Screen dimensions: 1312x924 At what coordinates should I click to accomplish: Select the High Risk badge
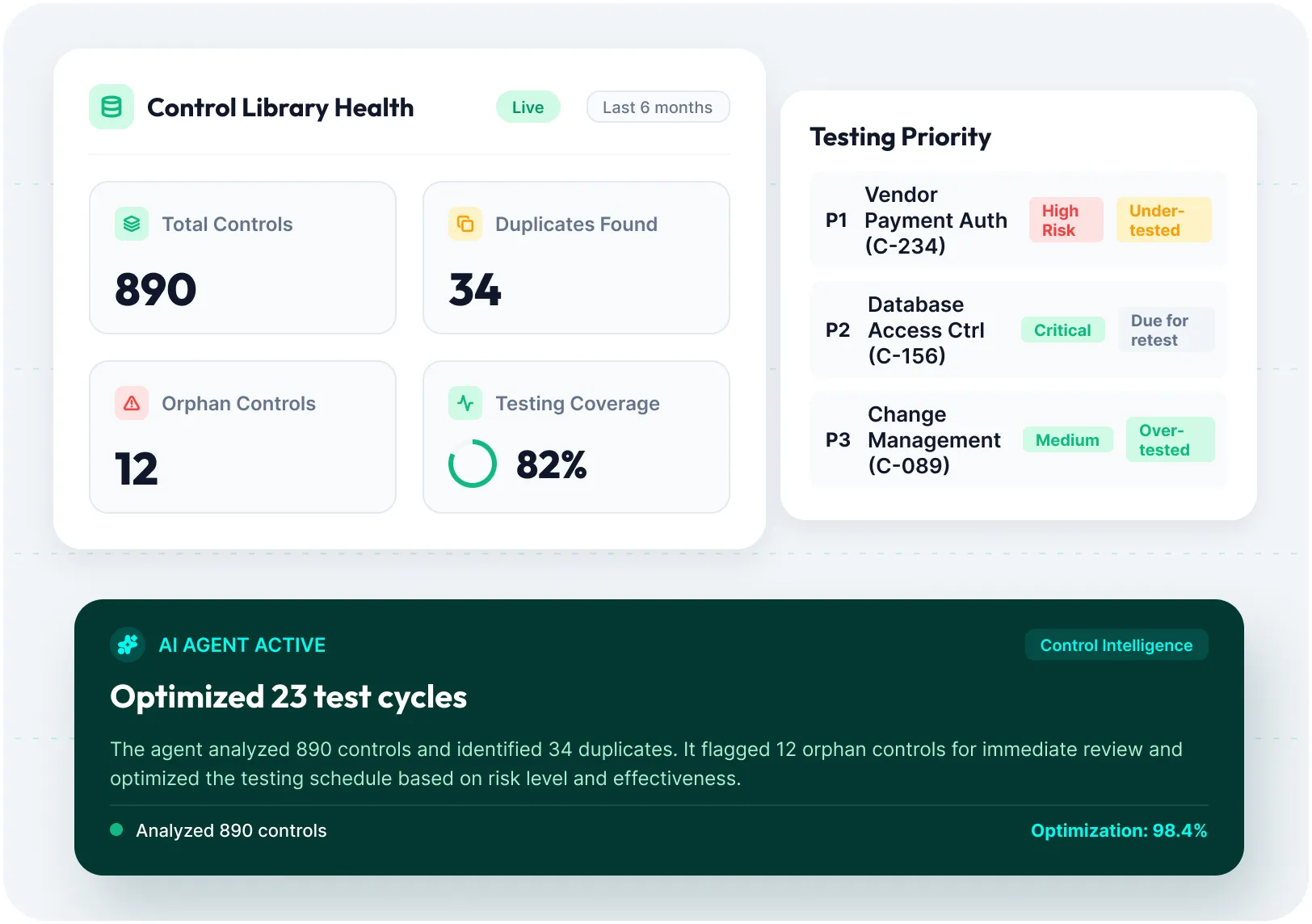tap(1066, 220)
